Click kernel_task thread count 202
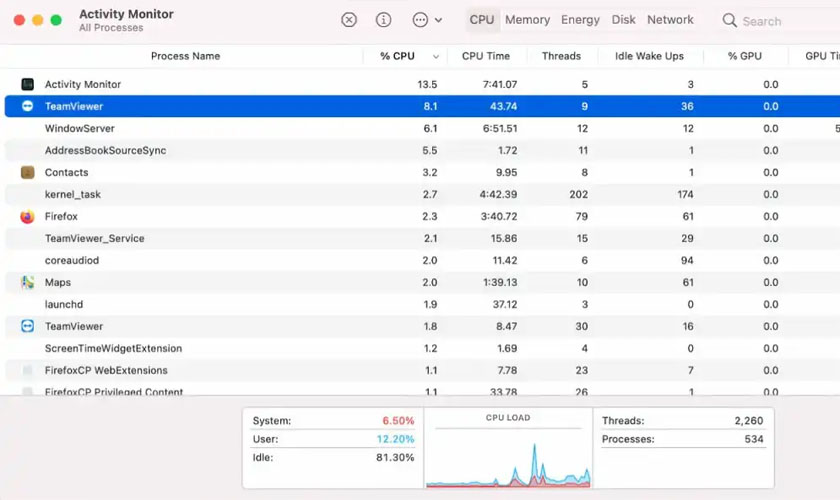Image resolution: width=840 pixels, height=500 pixels. (x=579, y=194)
